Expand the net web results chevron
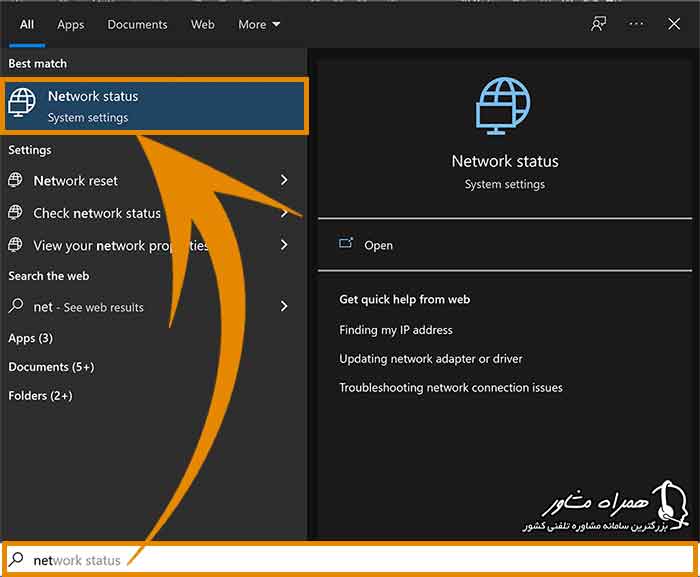The image size is (700, 577). tap(284, 306)
